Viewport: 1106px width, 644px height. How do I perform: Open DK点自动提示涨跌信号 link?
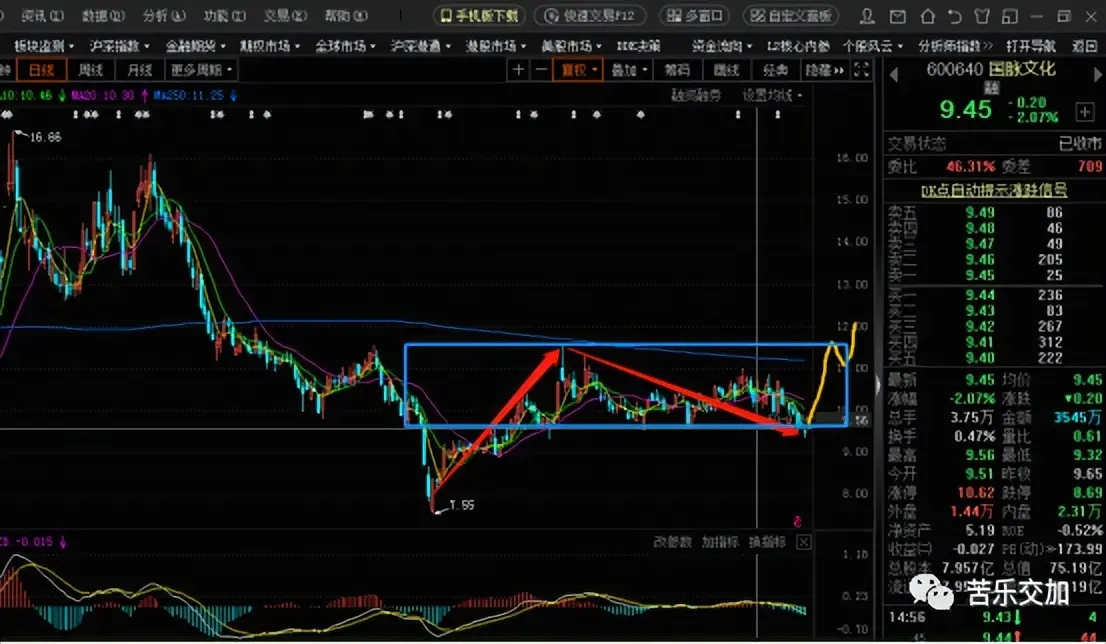pyautogui.click(x=993, y=190)
